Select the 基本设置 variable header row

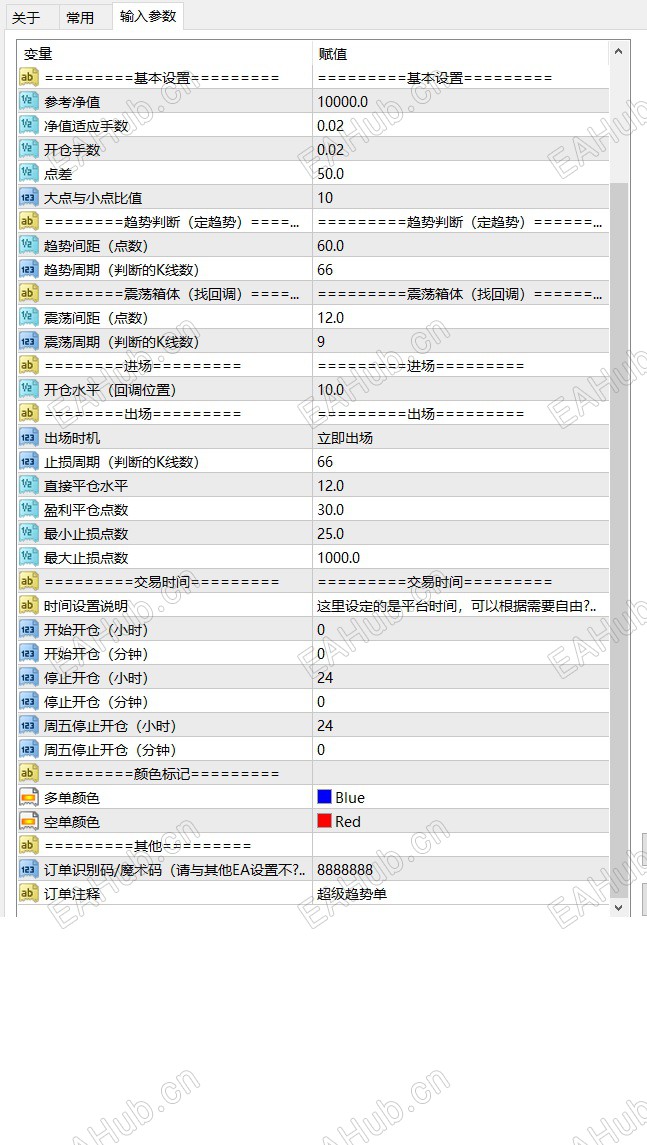pyautogui.click(x=165, y=77)
